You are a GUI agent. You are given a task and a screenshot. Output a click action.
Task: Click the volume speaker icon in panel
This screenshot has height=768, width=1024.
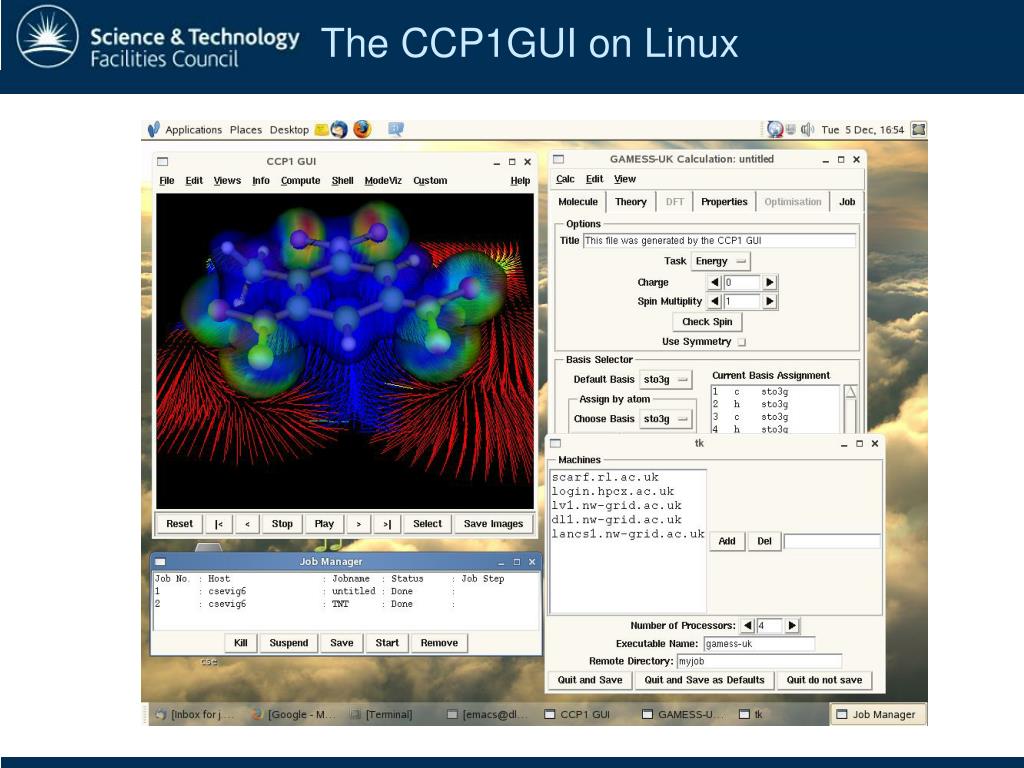tap(807, 129)
